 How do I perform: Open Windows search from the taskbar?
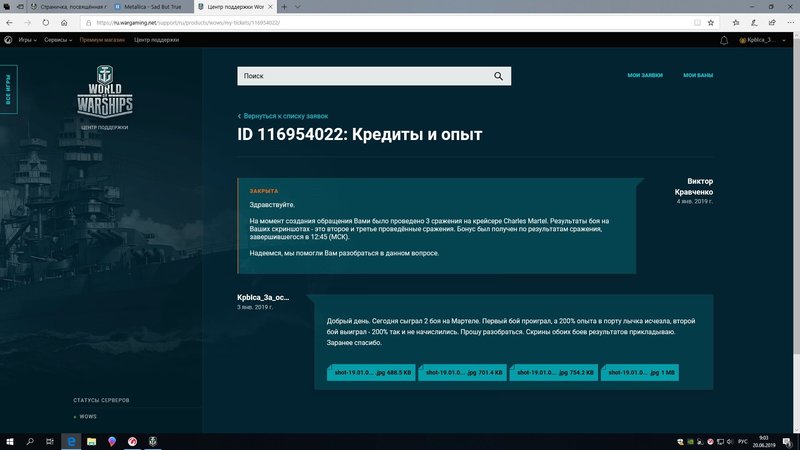pos(30,441)
